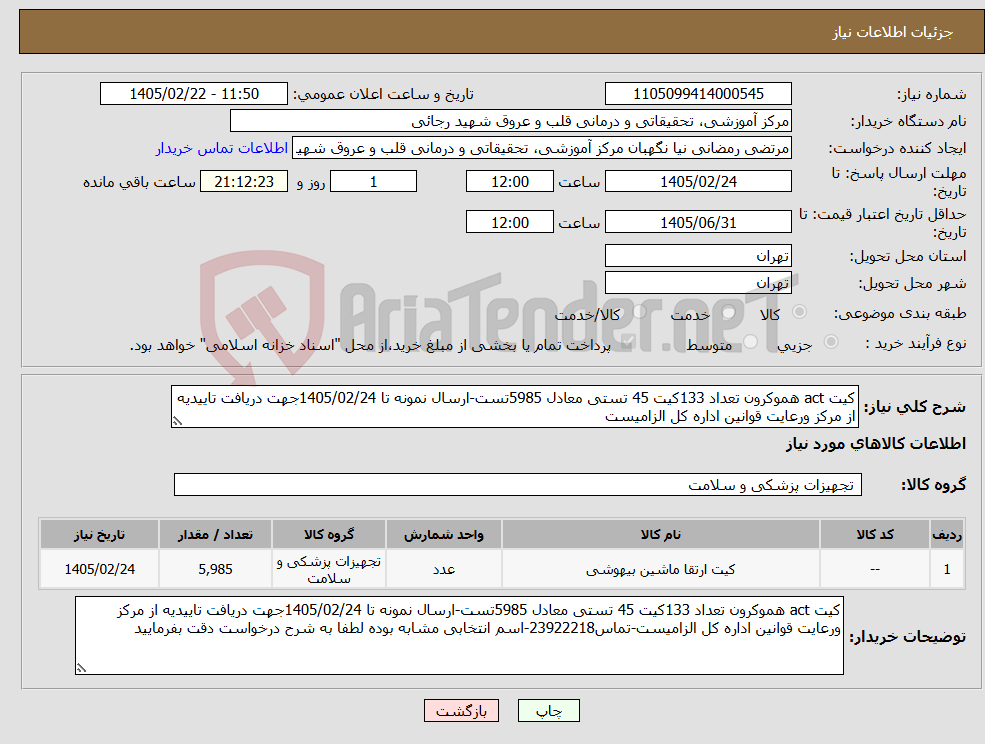Click the buyer notes text area
Viewport: 985px width, 744px height.
pos(459,635)
